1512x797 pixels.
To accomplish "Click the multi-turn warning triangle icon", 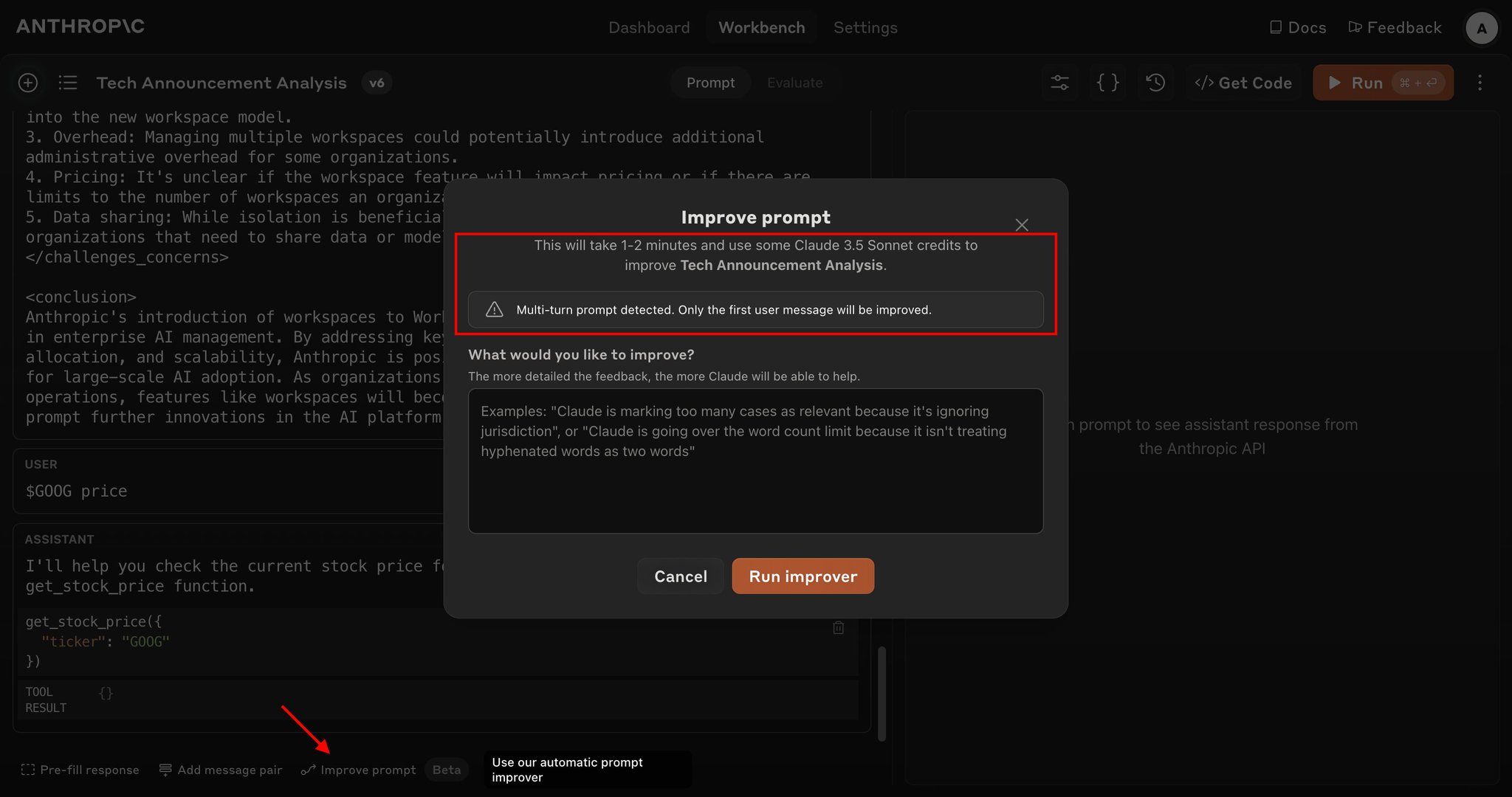I will tap(495, 310).
